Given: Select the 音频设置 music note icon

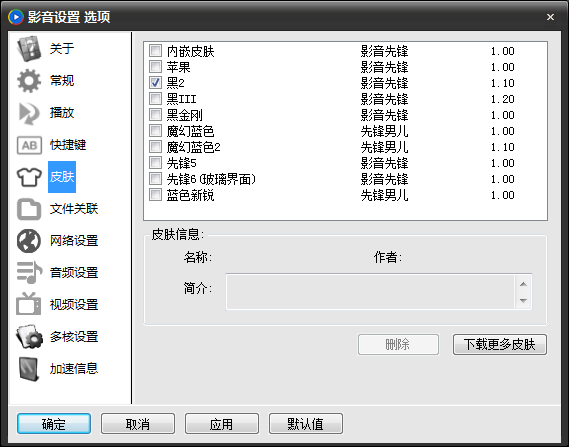Looking at the screenshot, I should point(29,272).
